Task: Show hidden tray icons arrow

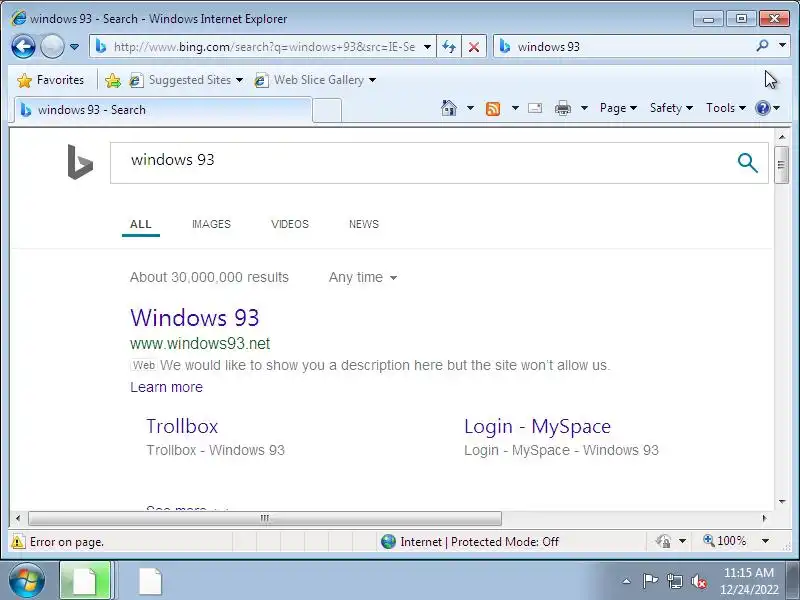Action: pyautogui.click(x=627, y=581)
